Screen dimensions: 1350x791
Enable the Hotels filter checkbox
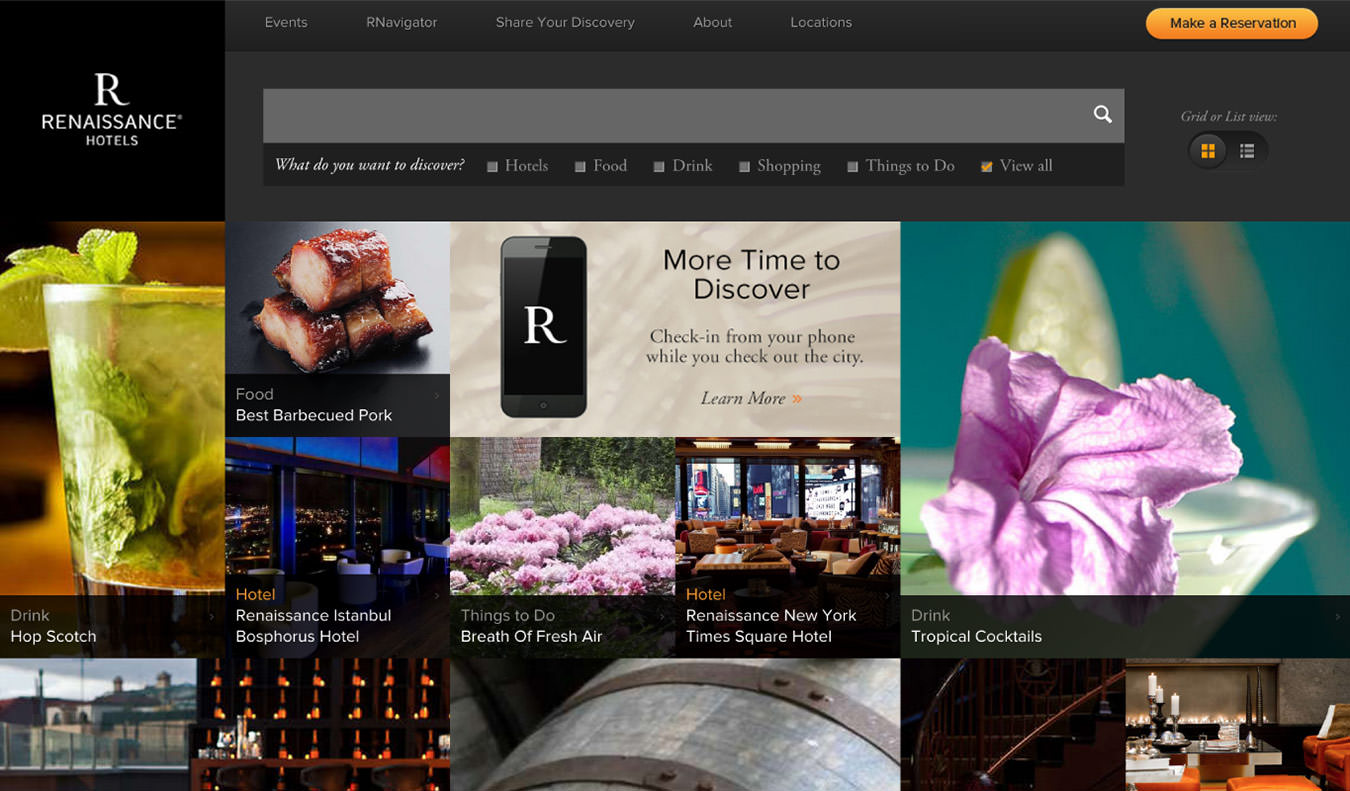(493, 165)
